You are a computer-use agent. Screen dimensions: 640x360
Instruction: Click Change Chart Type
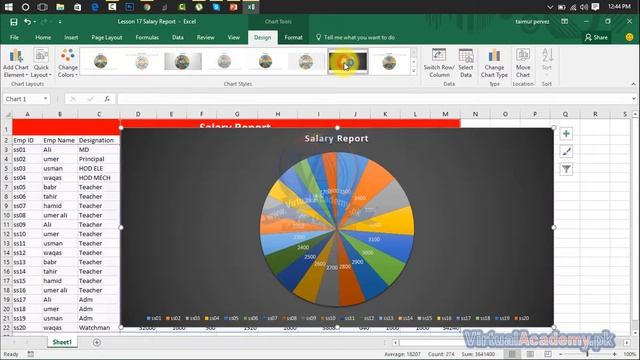(x=494, y=63)
